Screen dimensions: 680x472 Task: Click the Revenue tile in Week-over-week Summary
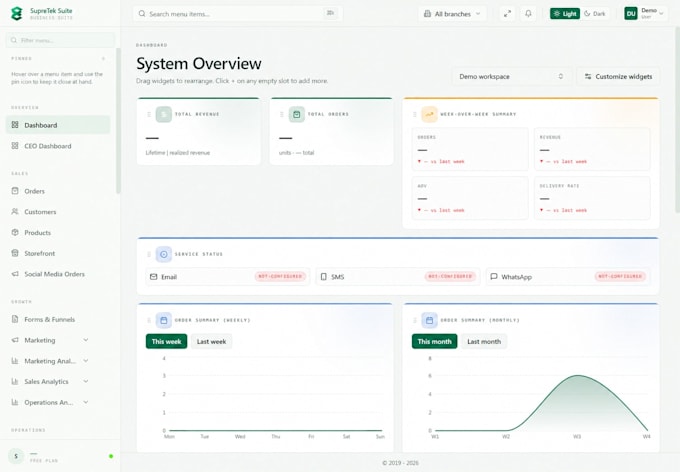coord(592,149)
